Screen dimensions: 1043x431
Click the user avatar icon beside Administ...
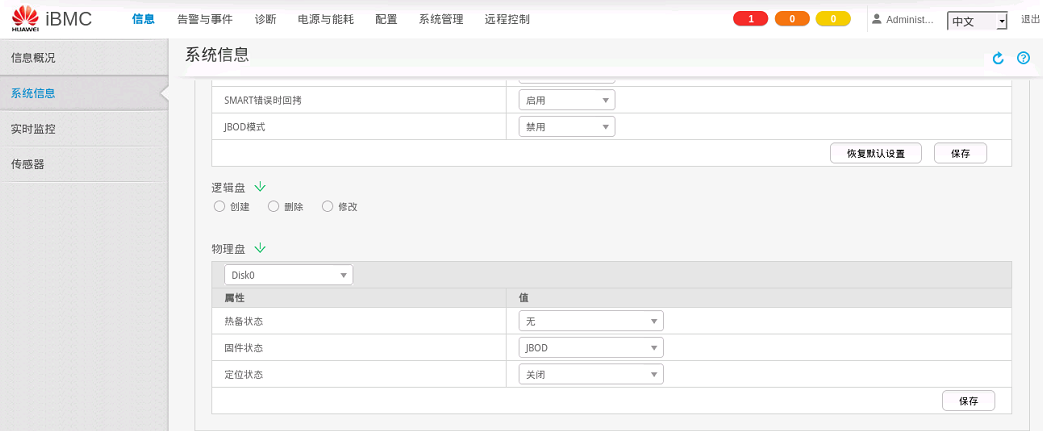[x=877, y=19]
